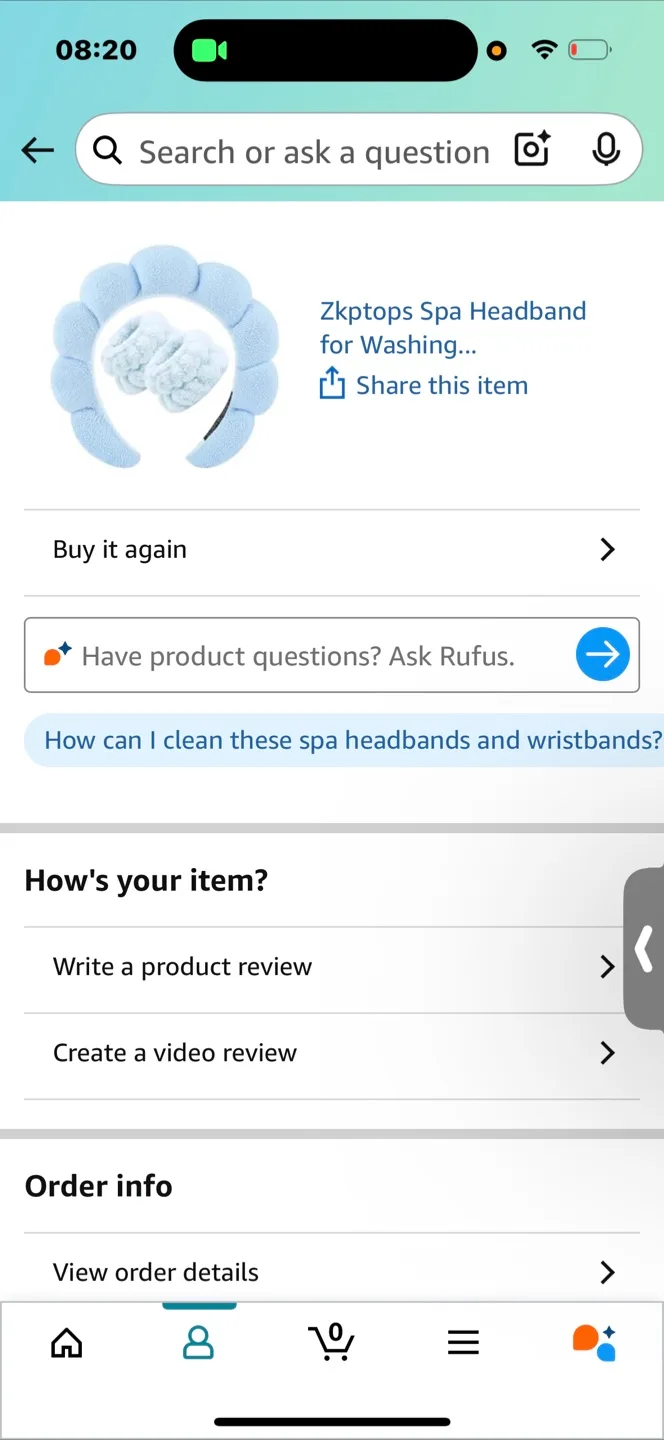Image resolution: width=664 pixels, height=1440 pixels.
Task: Select the account profile tab
Action: click(199, 1343)
